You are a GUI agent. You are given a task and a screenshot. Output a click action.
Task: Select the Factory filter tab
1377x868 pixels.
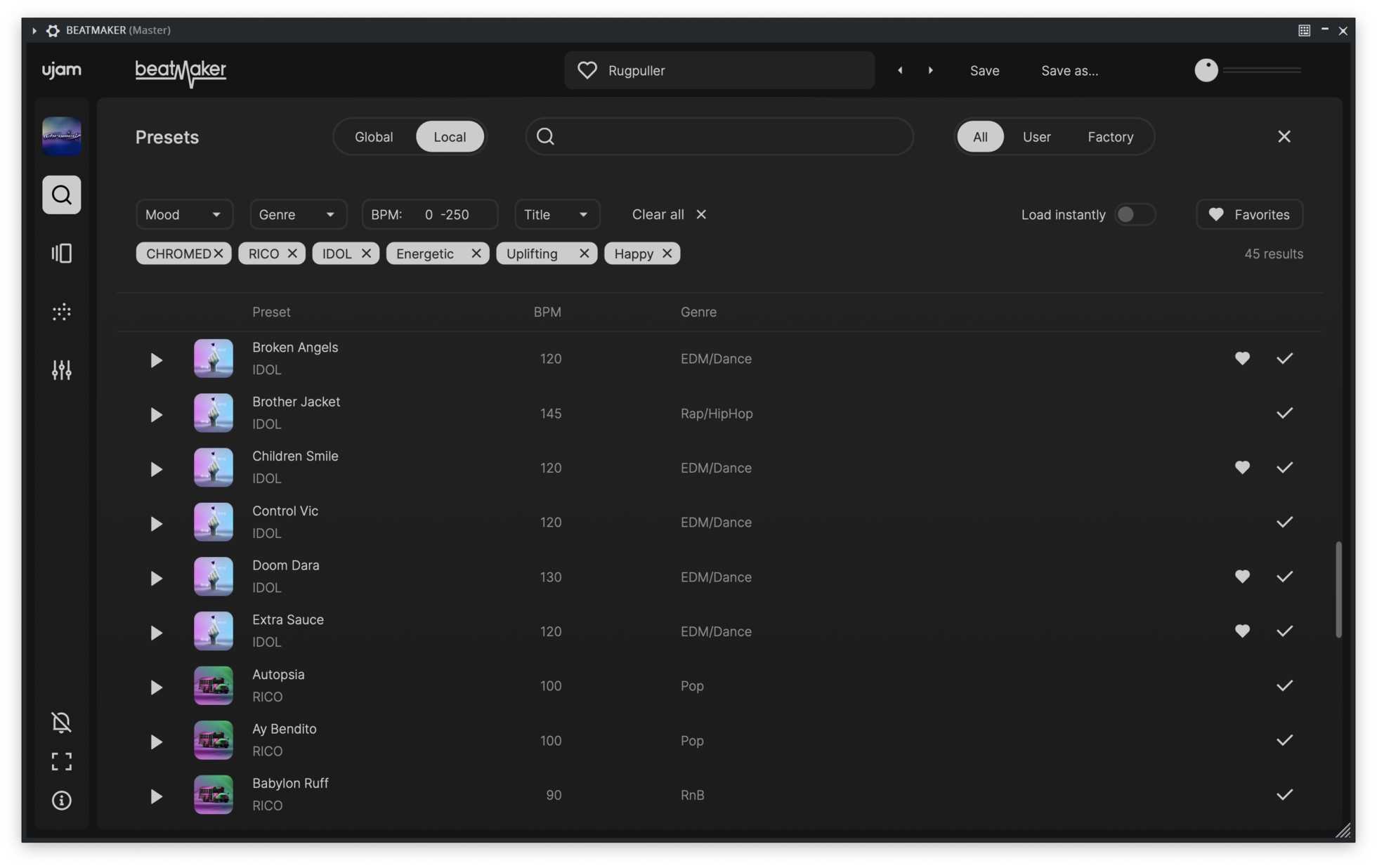1110,136
